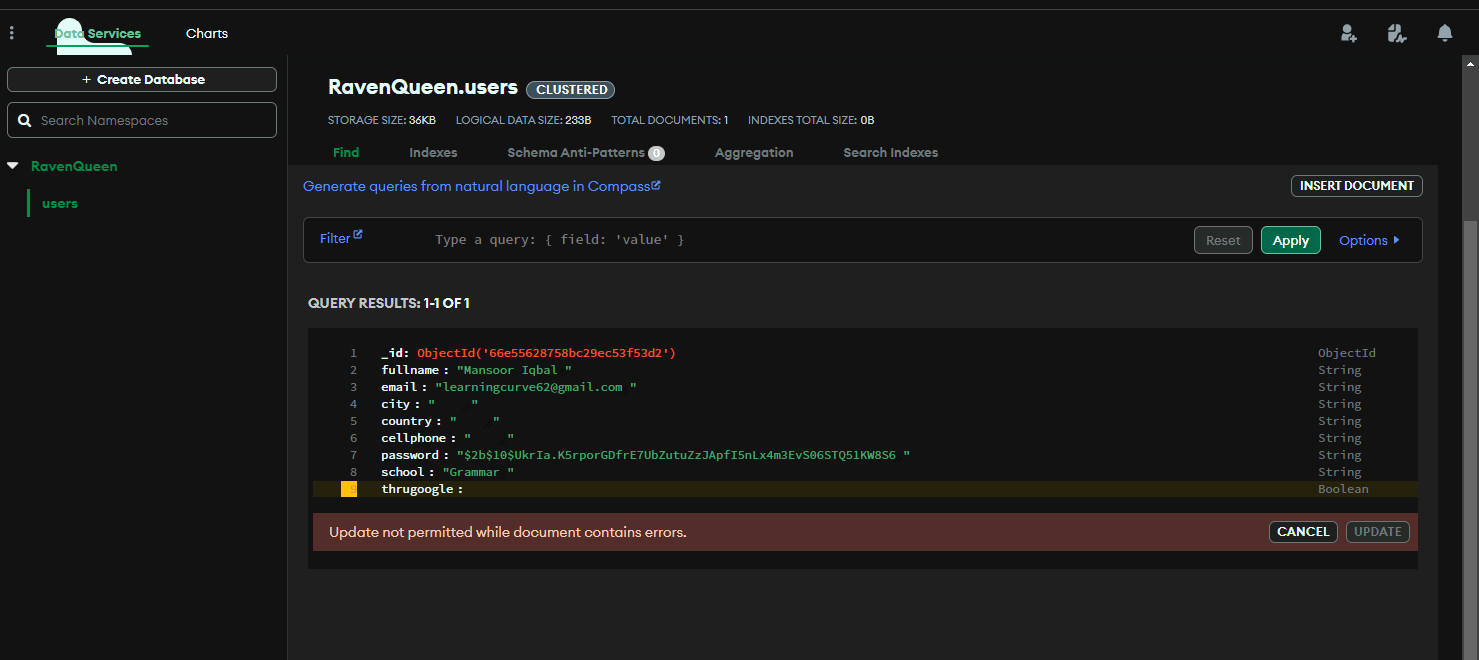This screenshot has width=1479, height=660.
Task: Cancel the document edit
Action: coord(1303,532)
